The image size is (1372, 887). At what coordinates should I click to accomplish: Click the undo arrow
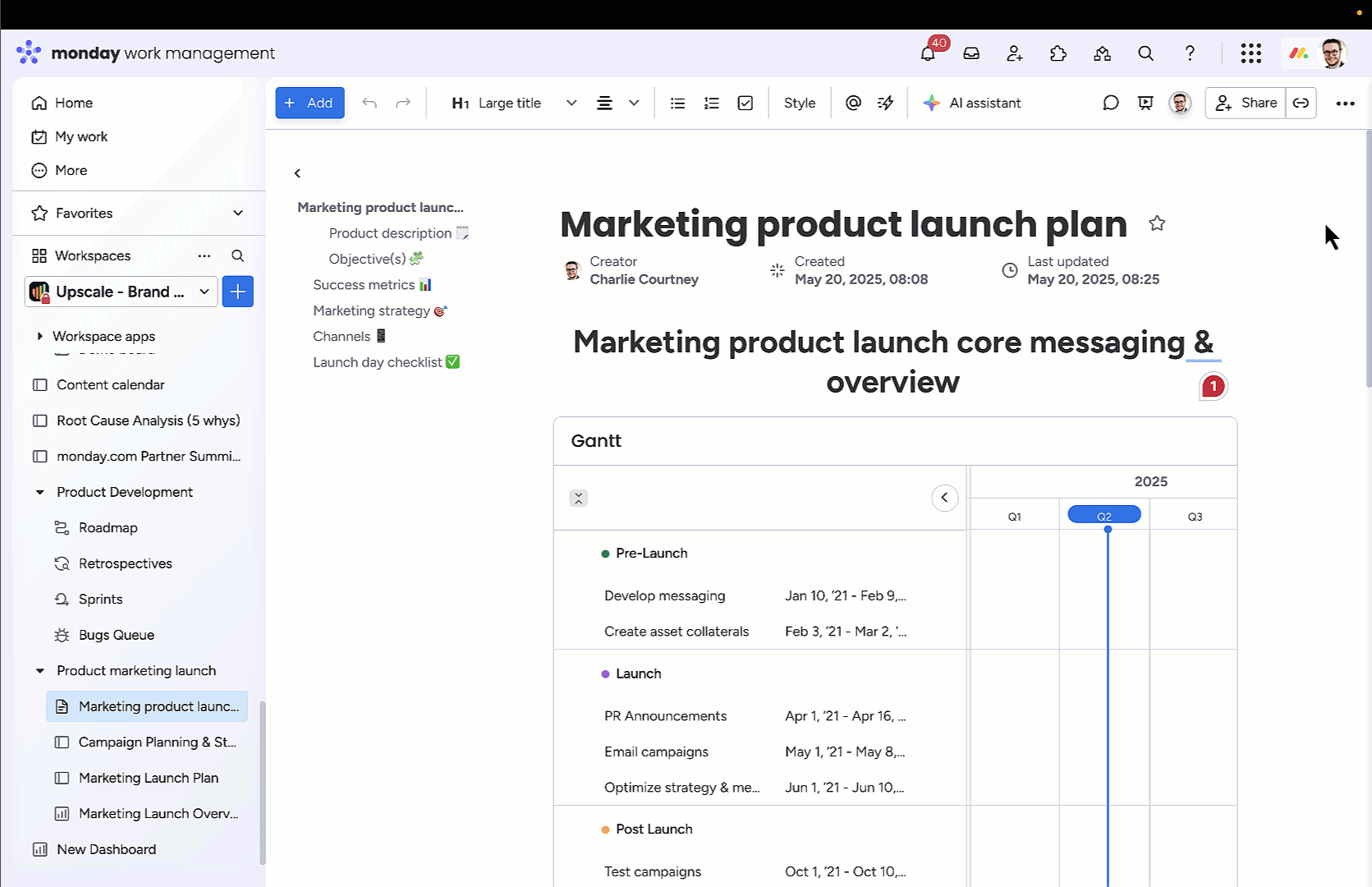(x=369, y=103)
